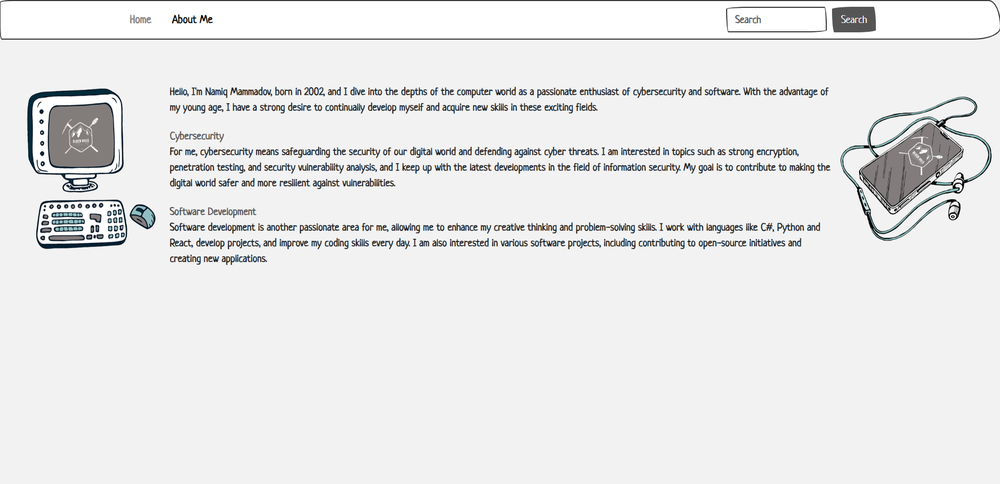Click the empty navbar area between links and search
The width and height of the screenshot is (1000, 484).
click(470, 19)
